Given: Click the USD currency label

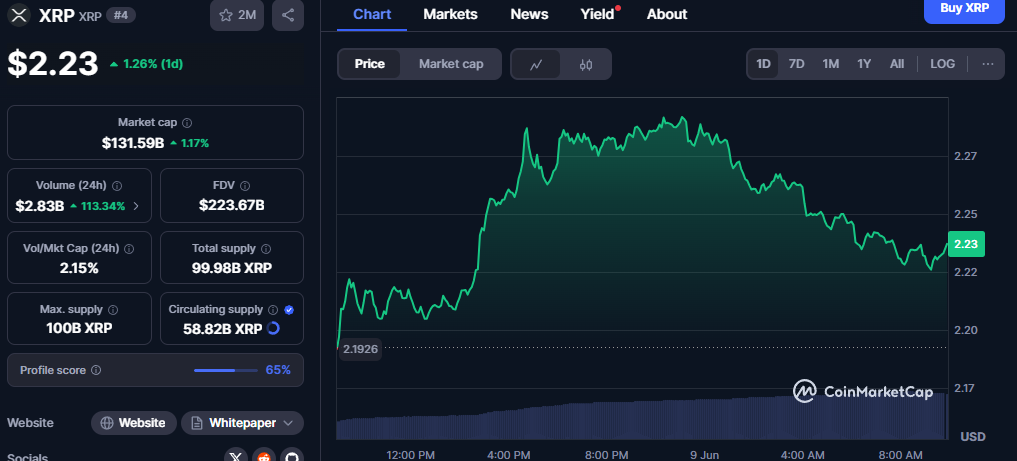Looking at the screenshot, I should [972, 437].
